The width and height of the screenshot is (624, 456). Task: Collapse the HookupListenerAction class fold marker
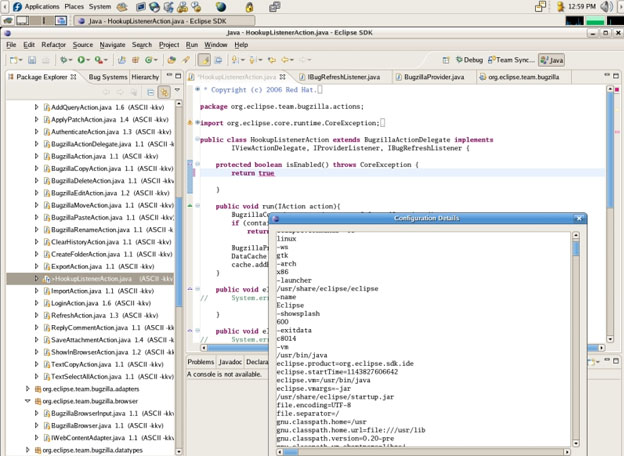(x=197, y=140)
